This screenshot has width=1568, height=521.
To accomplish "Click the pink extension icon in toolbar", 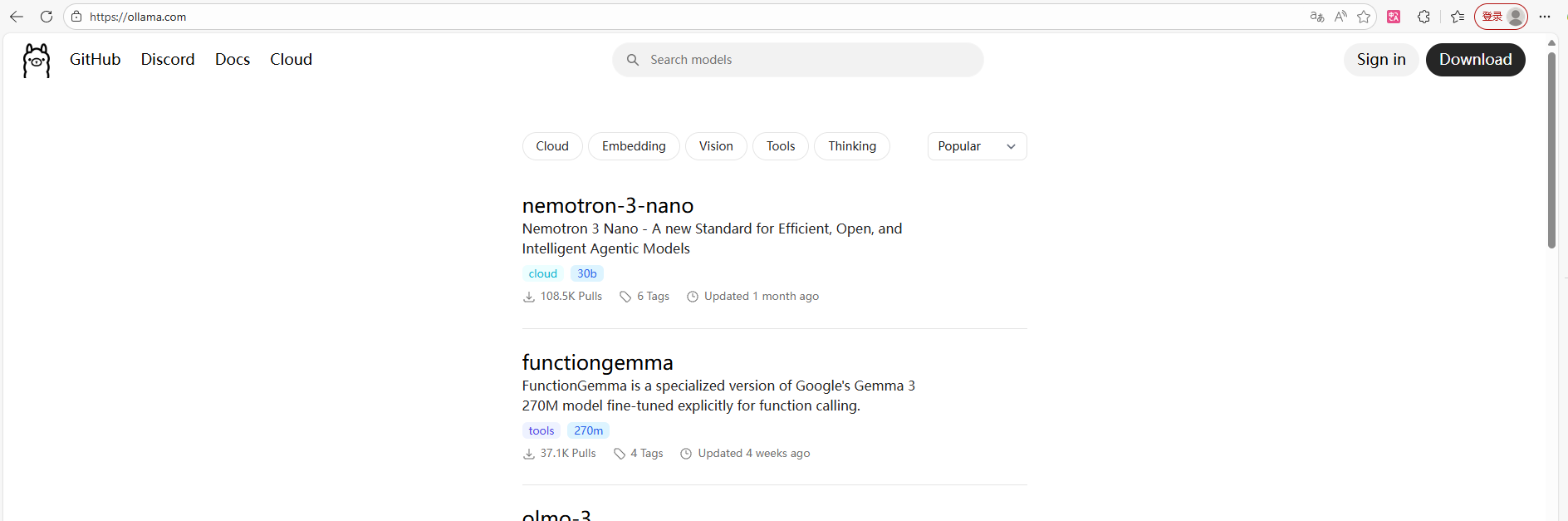I will pyautogui.click(x=1394, y=17).
